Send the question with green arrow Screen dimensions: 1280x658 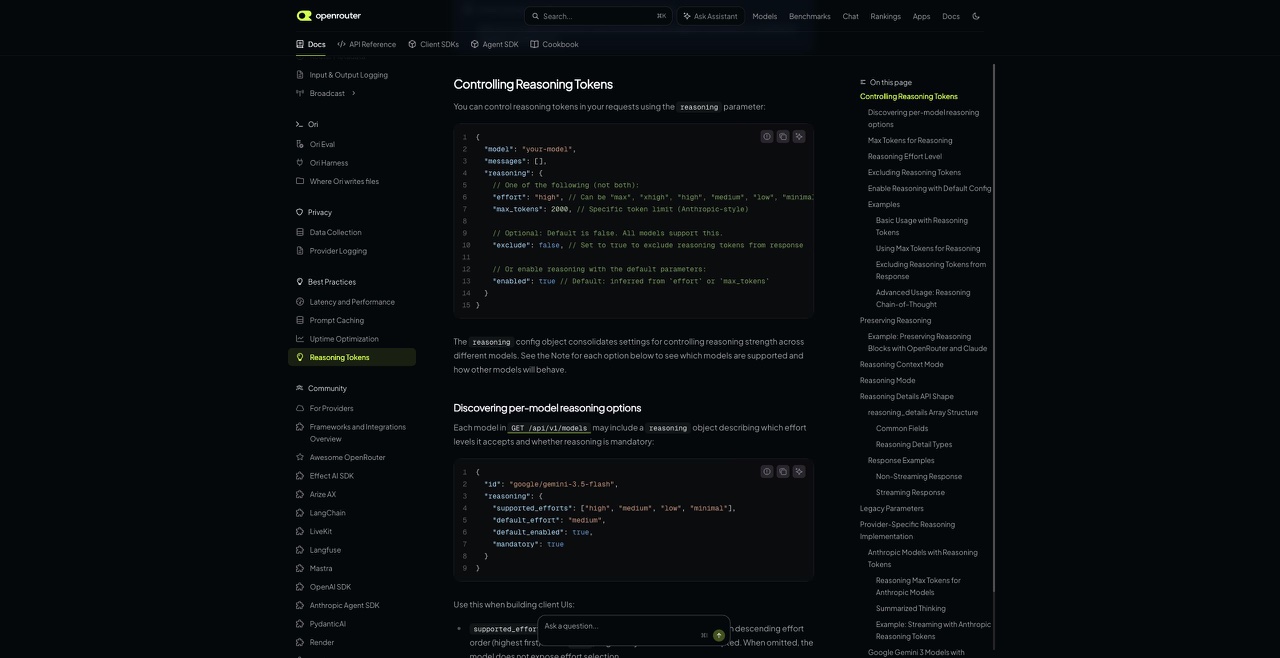coord(719,635)
